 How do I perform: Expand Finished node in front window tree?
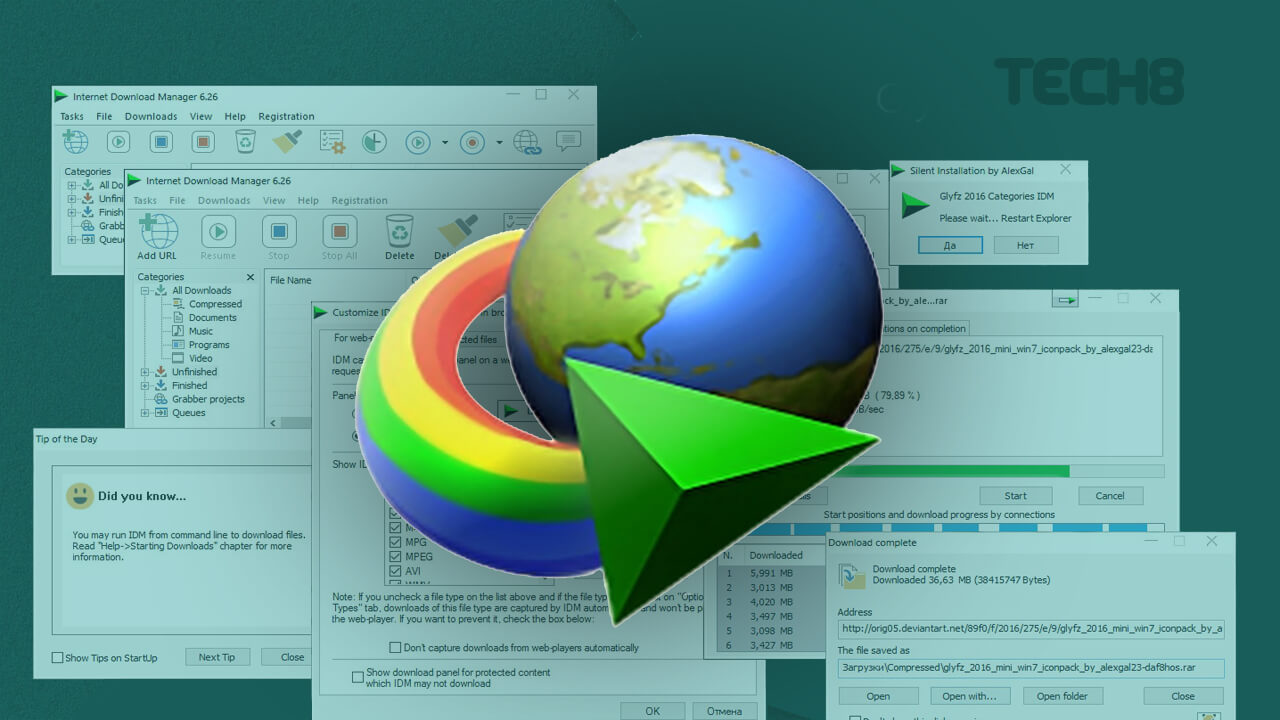click(146, 385)
